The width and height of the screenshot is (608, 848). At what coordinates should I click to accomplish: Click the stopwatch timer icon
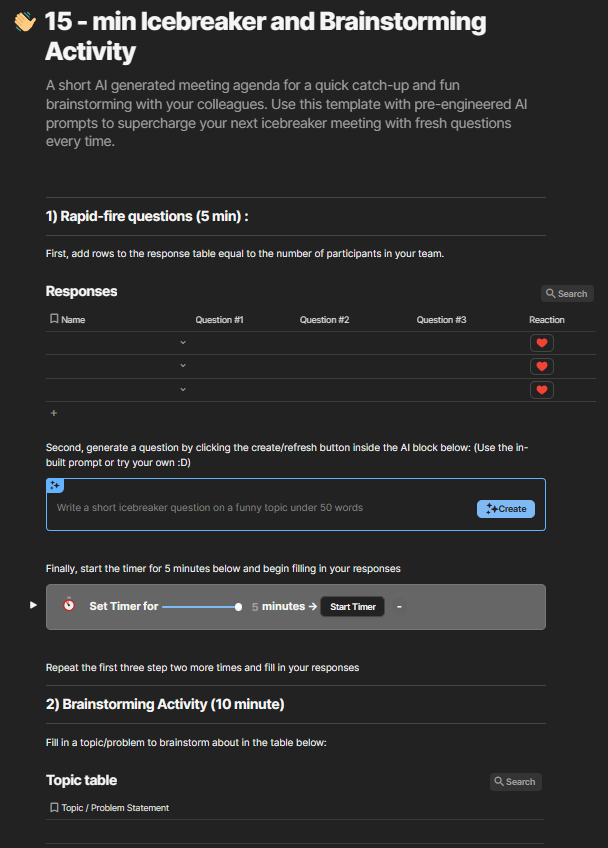(68, 606)
